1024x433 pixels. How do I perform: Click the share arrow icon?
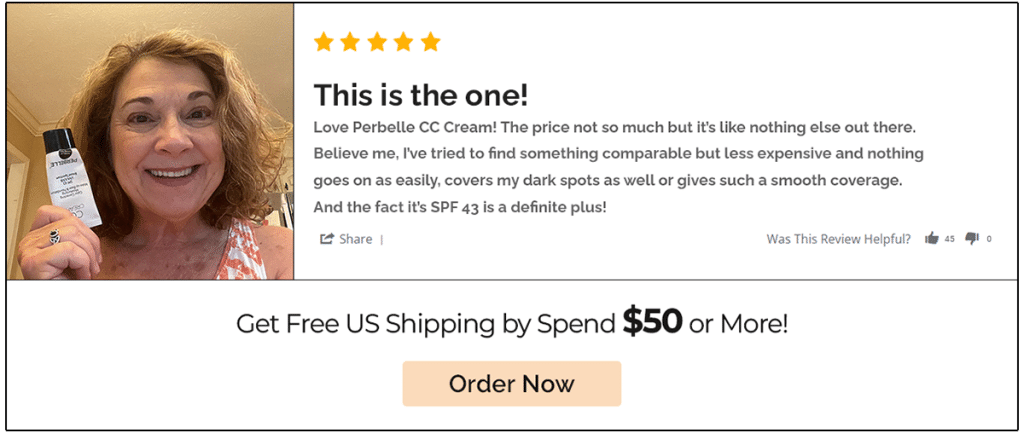tap(327, 238)
